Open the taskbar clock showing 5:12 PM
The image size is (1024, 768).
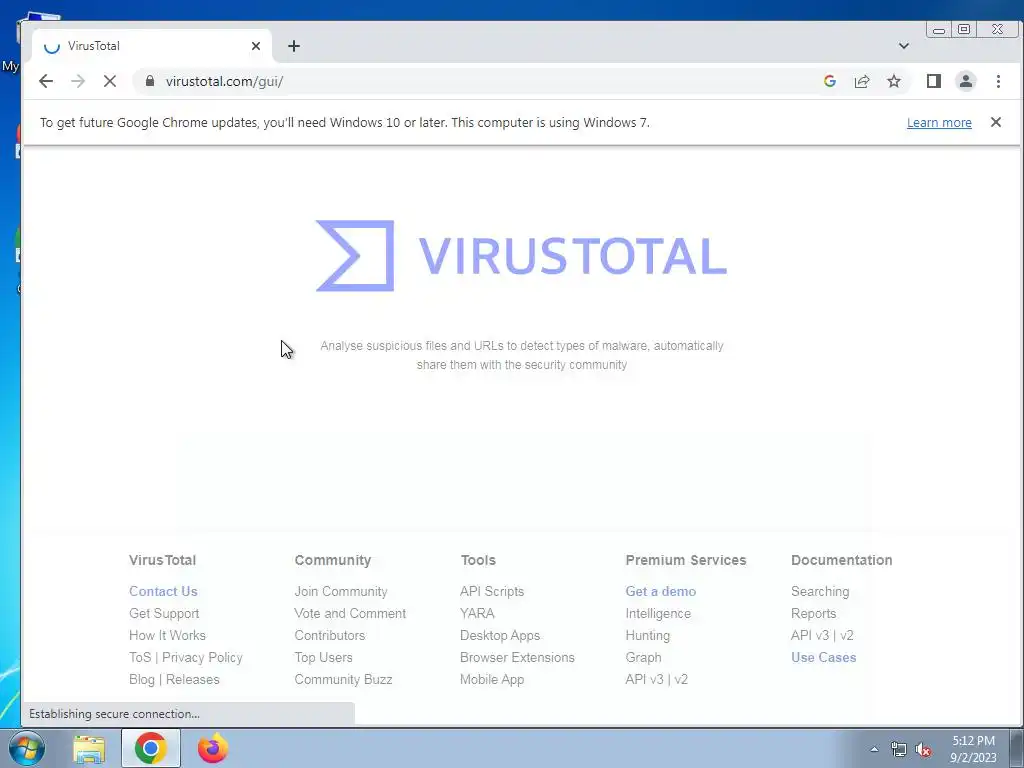coord(973,749)
